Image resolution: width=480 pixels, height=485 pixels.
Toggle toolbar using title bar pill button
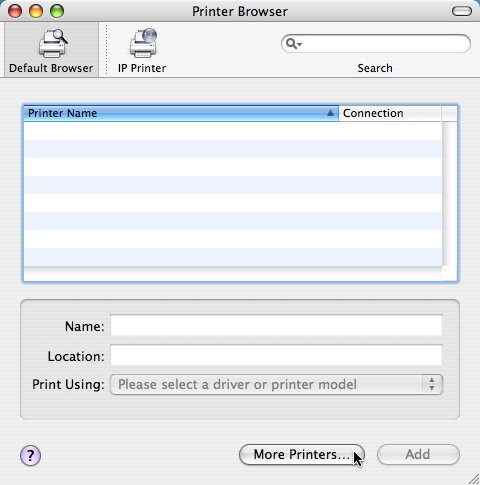462,11
